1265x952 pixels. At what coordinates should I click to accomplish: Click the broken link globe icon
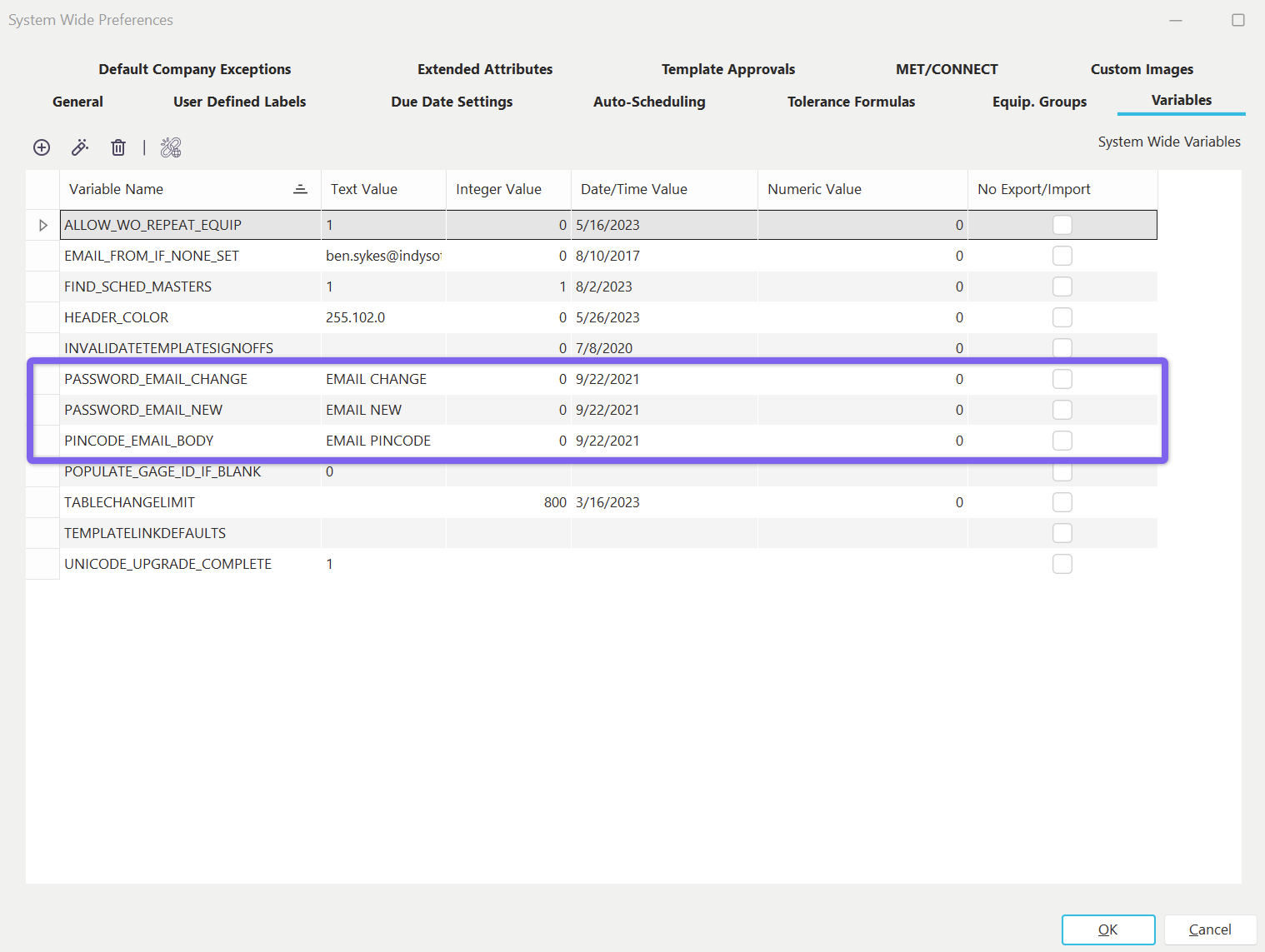(171, 147)
